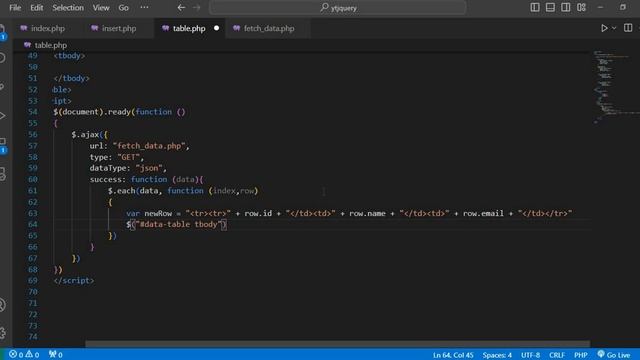The width and height of the screenshot is (640, 360).
Task: Open the Run and Debug activity icon
Action: point(2,116)
